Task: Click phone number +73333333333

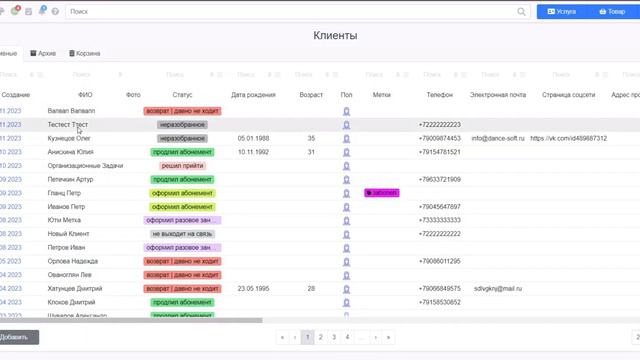Action: pos(440,220)
